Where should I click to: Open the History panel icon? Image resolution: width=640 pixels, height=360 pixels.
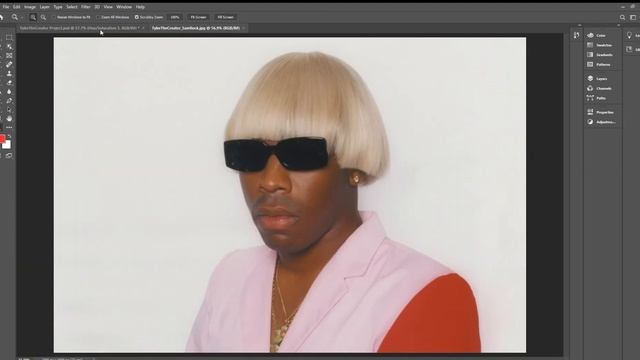point(576,36)
